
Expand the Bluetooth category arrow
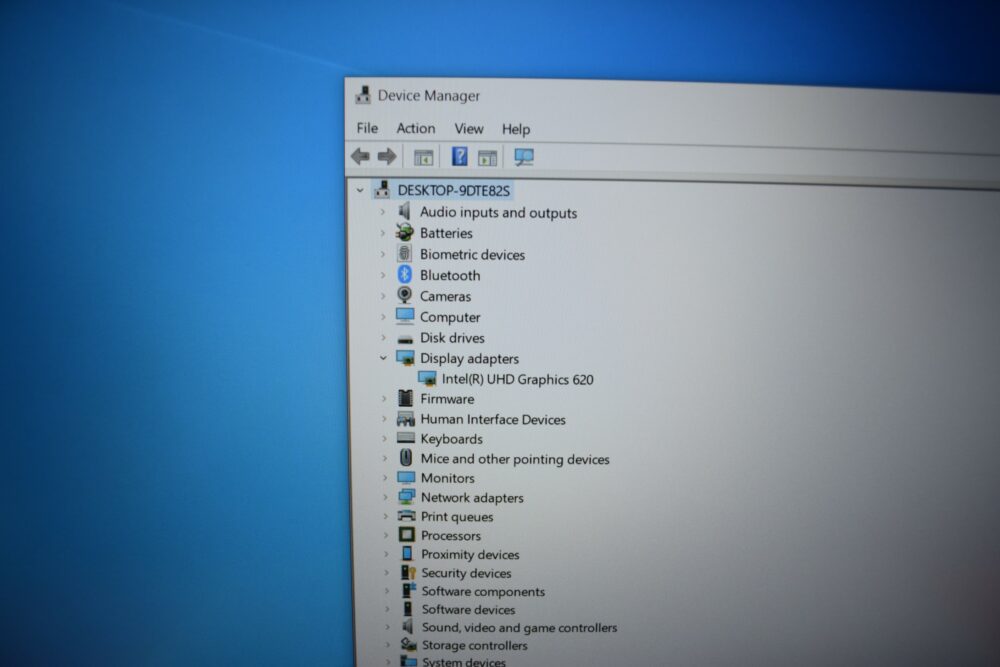383,275
